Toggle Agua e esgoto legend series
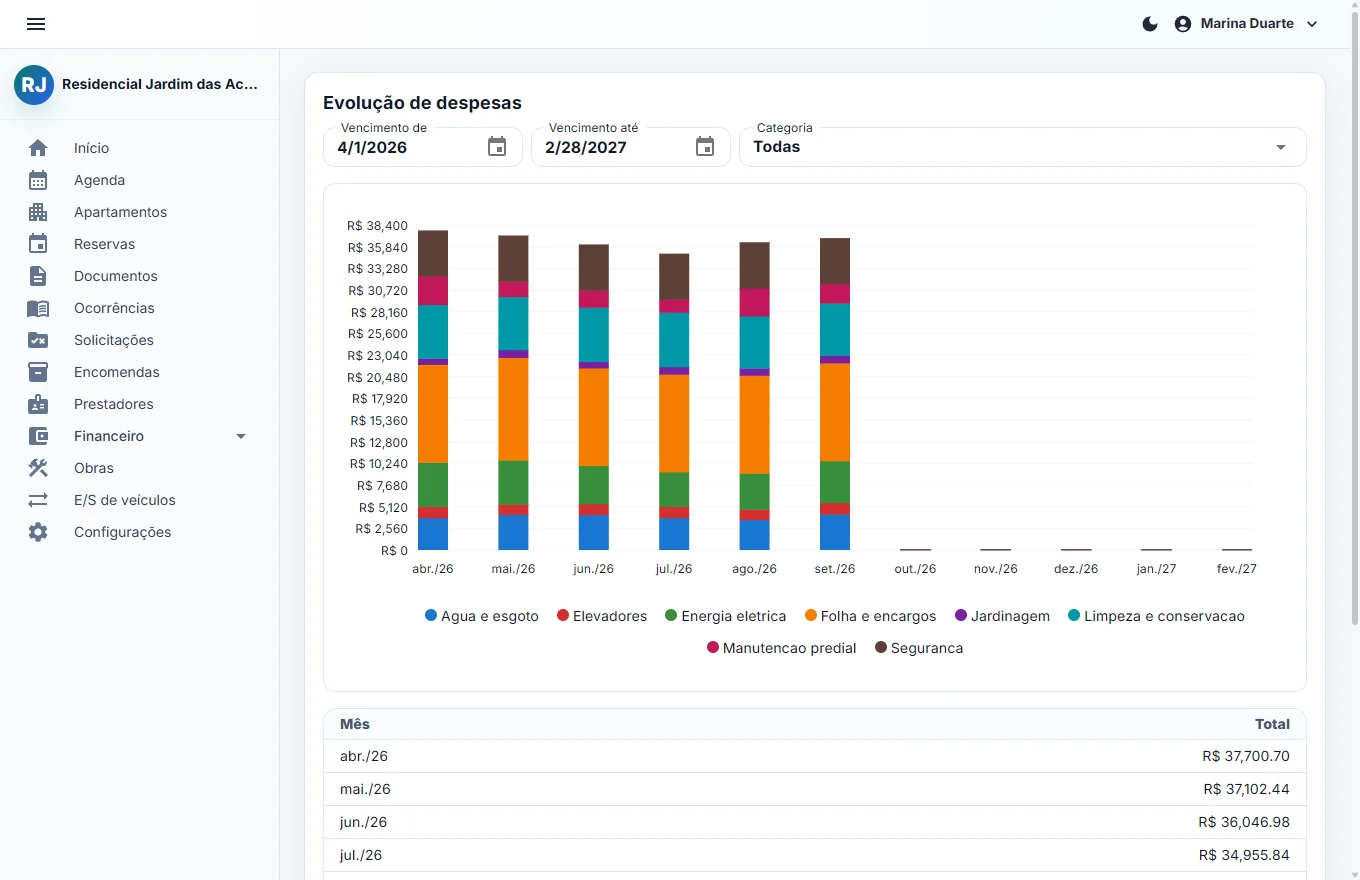 [482, 616]
